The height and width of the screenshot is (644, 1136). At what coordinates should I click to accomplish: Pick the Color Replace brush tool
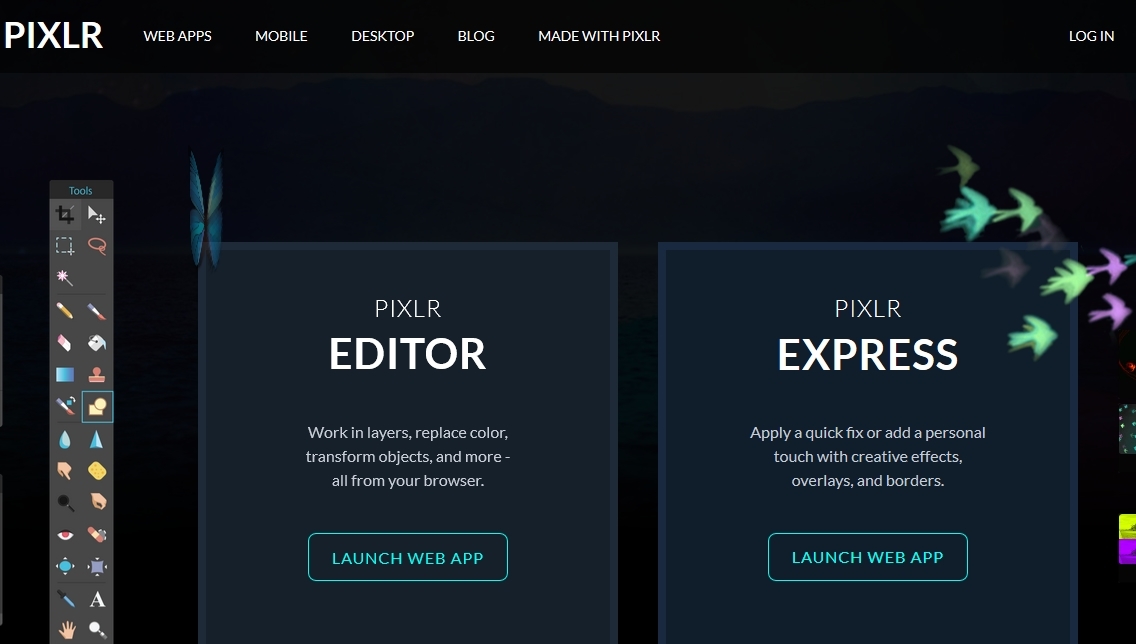point(65,406)
